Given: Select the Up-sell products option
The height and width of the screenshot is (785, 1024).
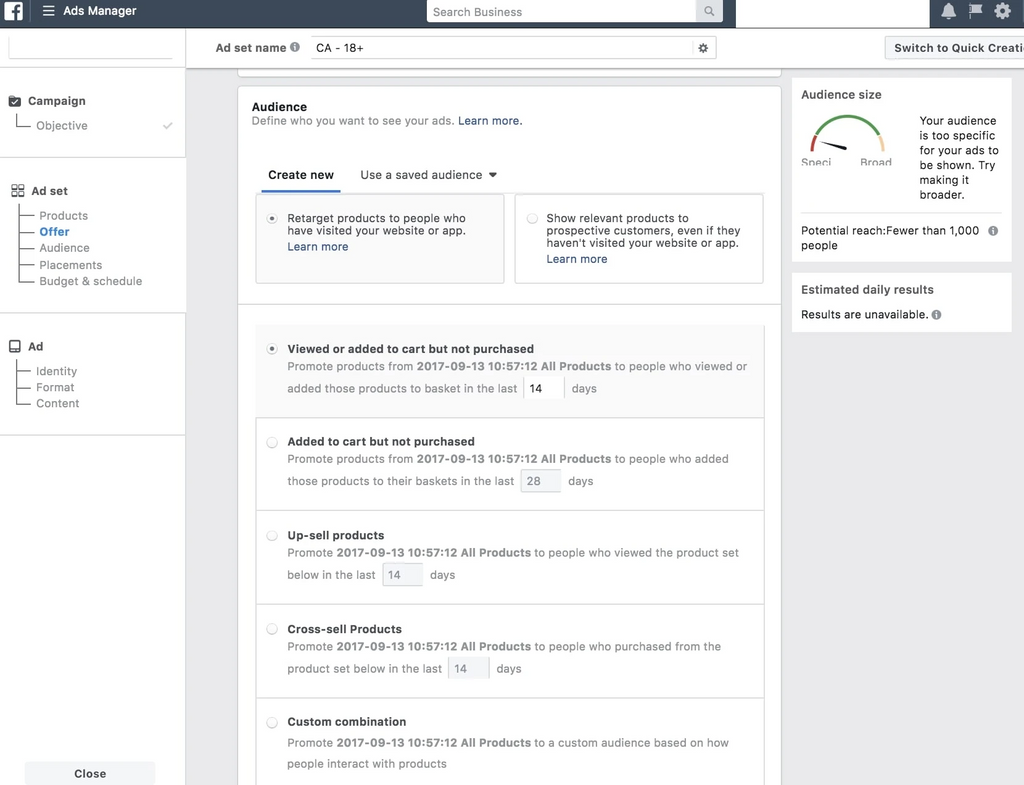Looking at the screenshot, I should pos(272,536).
